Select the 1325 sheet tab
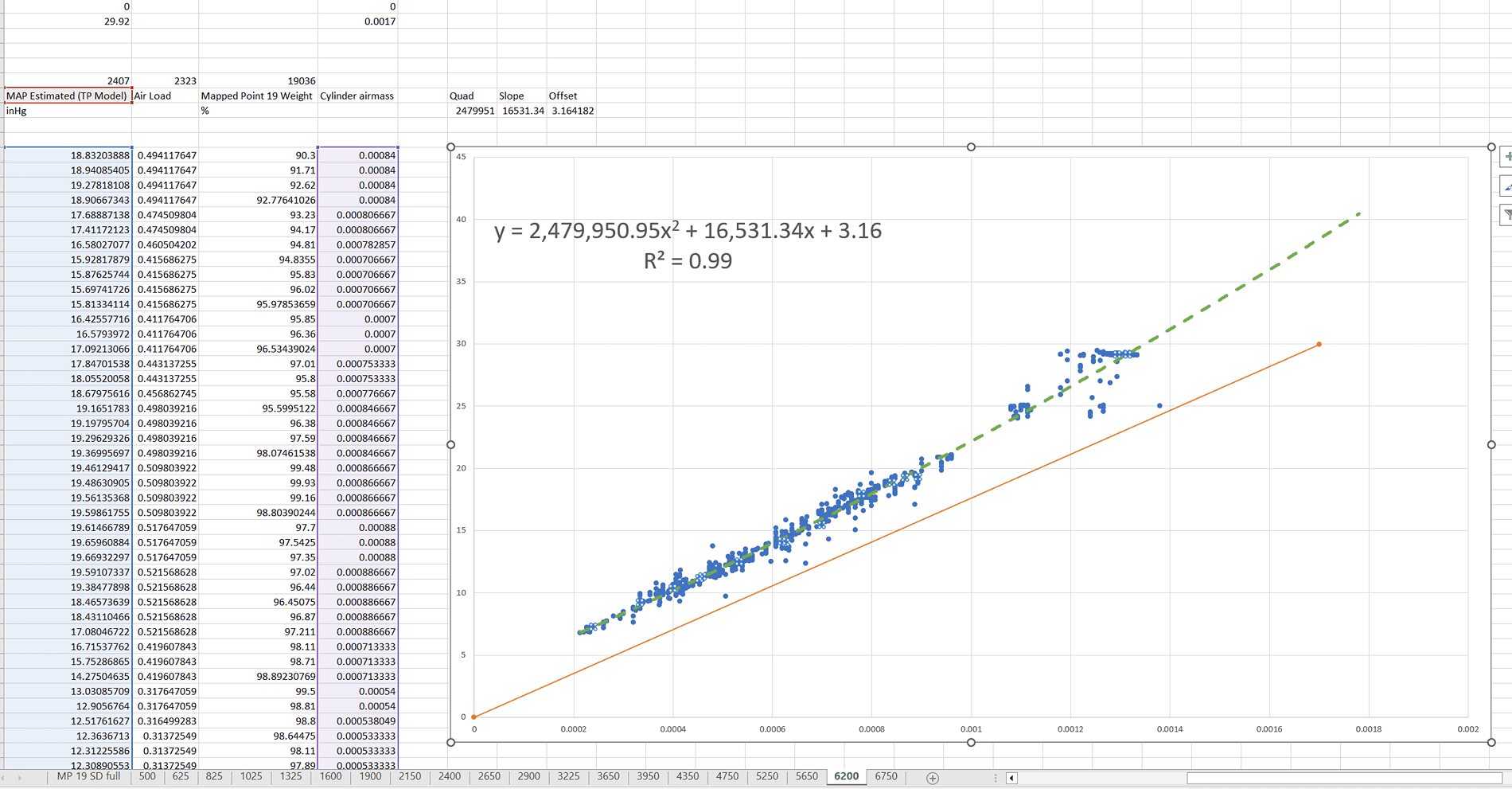The image size is (1512, 789). tap(291, 776)
